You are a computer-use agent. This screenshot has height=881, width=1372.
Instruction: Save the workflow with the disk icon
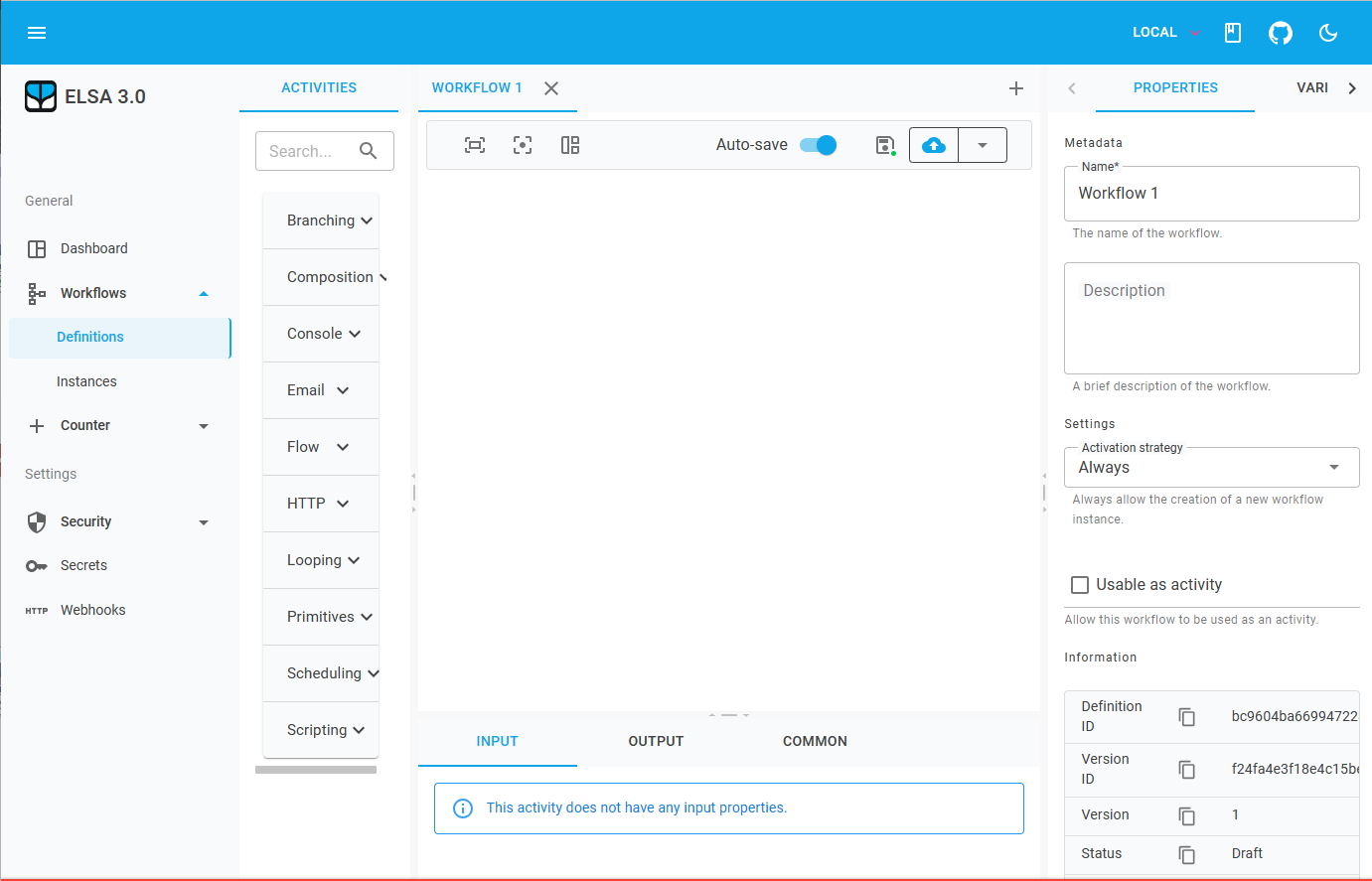[x=885, y=145]
